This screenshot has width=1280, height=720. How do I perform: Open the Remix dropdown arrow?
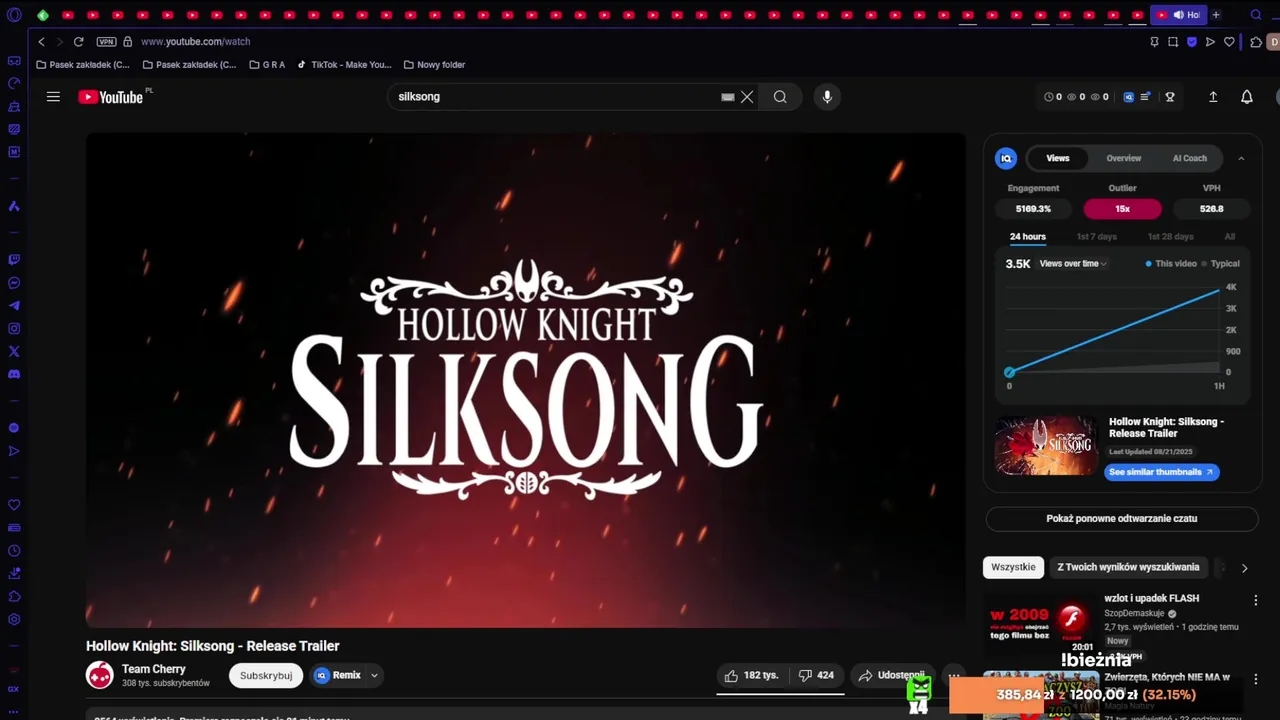pos(374,676)
